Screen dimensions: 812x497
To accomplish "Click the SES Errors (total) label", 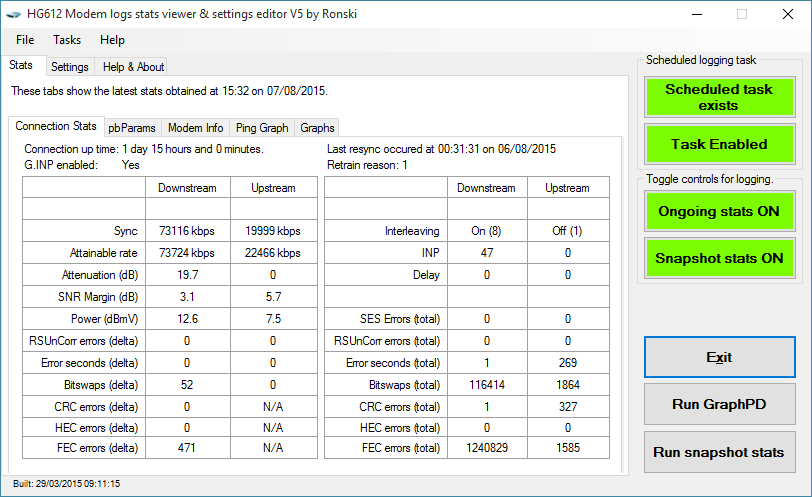I will (x=400, y=319).
